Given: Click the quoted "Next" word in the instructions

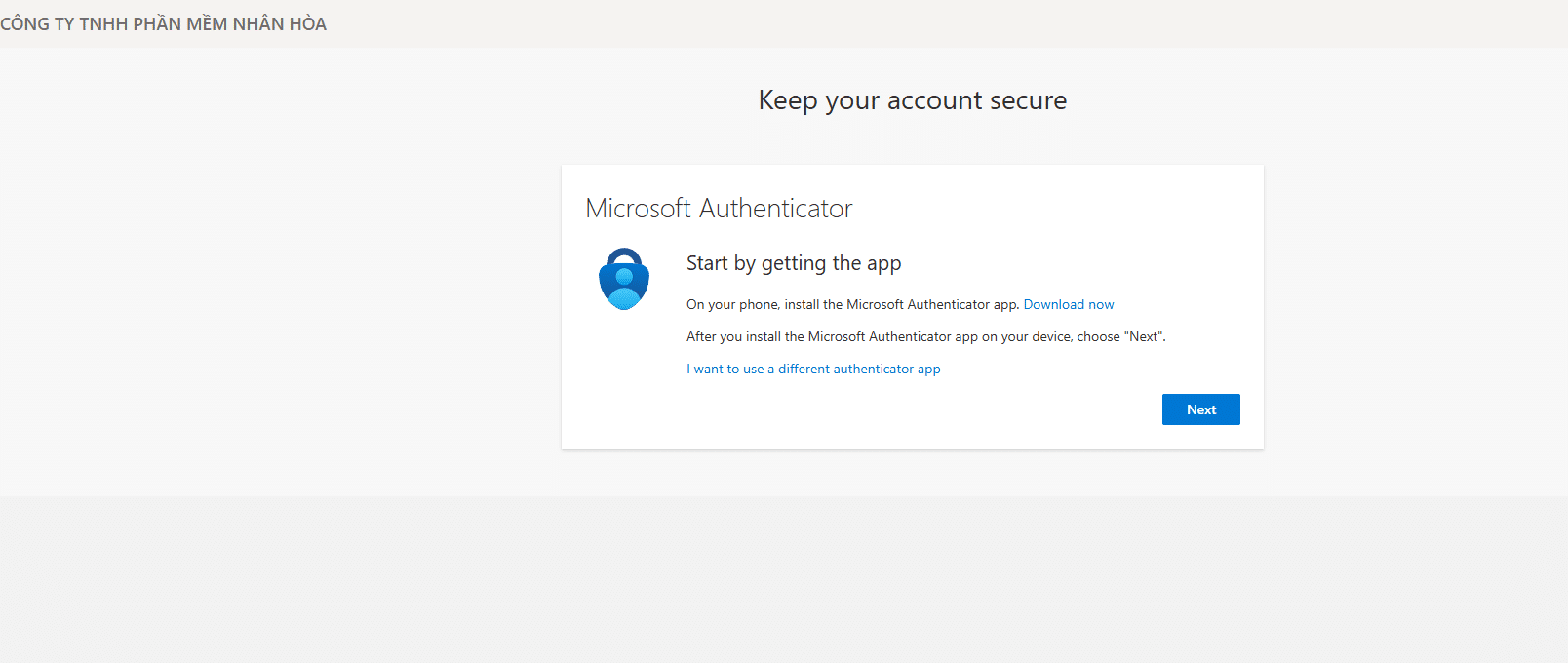Looking at the screenshot, I should [1144, 336].
